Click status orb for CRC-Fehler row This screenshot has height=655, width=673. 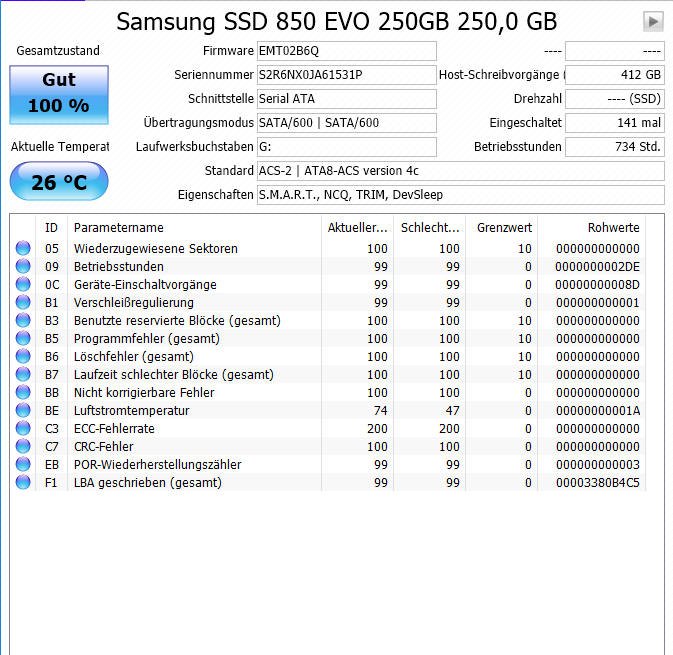tap(23, 446)
